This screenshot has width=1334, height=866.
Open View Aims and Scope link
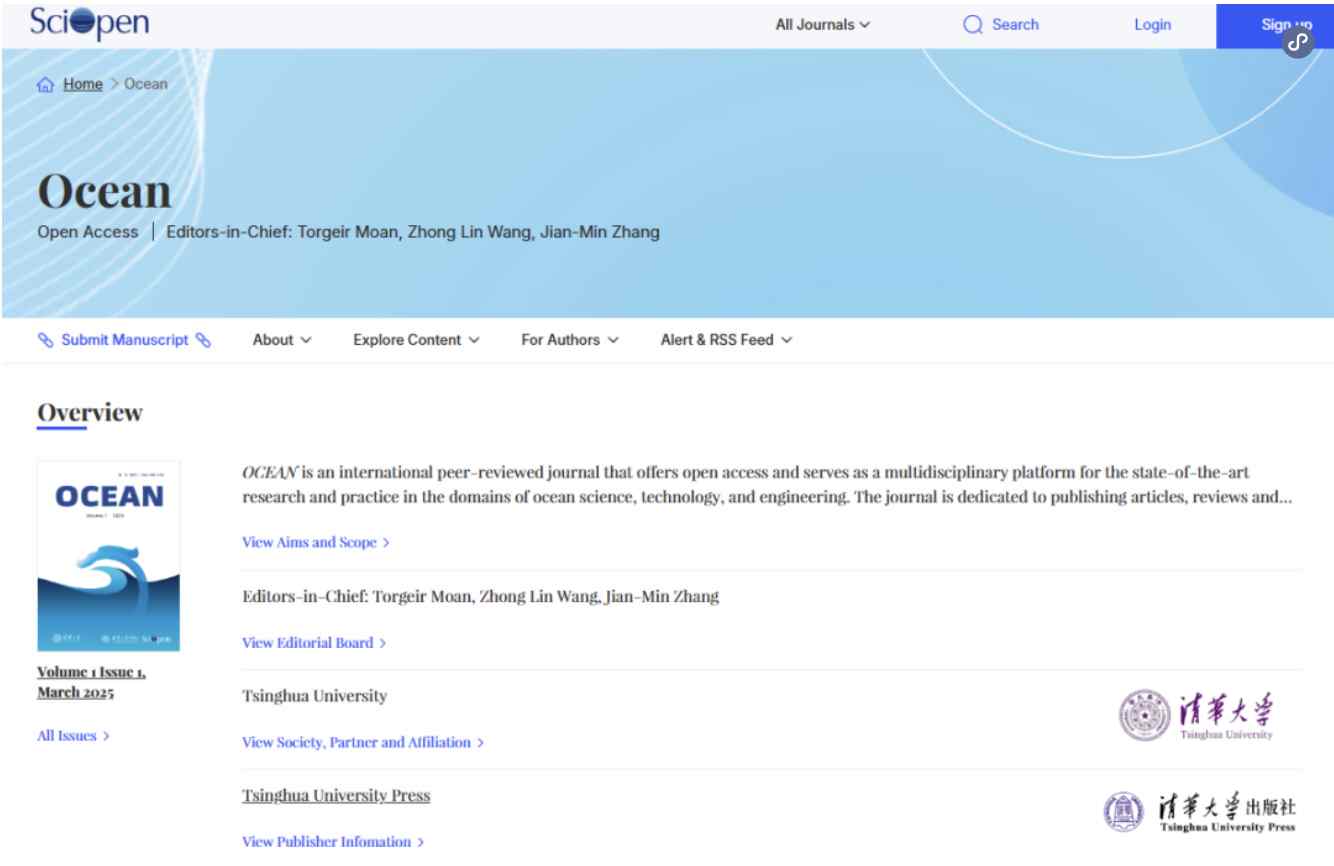click(x=316, y=542)
